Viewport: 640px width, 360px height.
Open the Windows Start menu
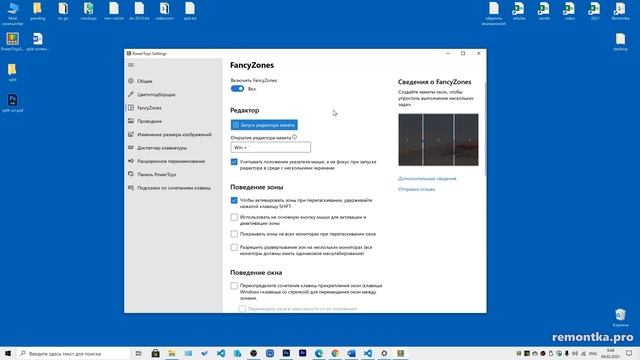8,353
